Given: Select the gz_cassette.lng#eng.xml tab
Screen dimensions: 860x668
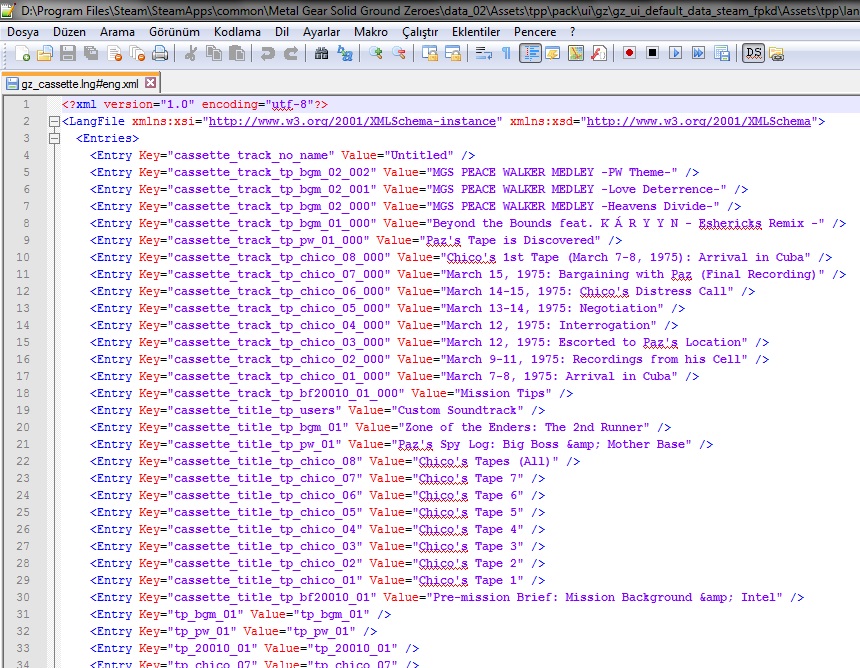Looking at the screenshot, I should click(80, 84).
